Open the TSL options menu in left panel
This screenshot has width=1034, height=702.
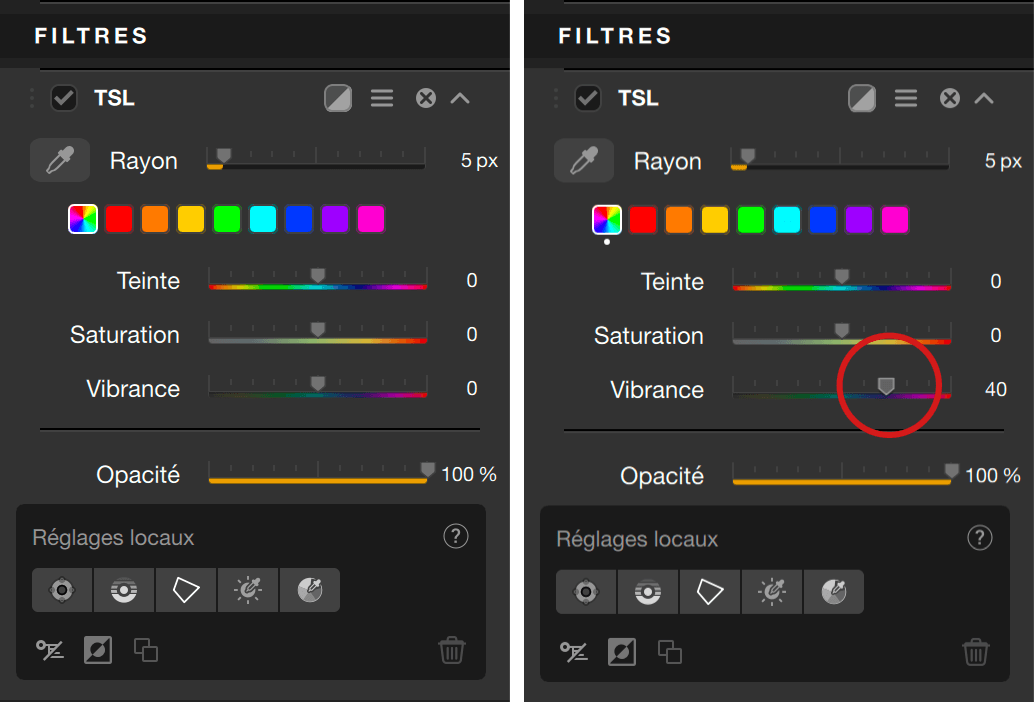tap(382, 98)
